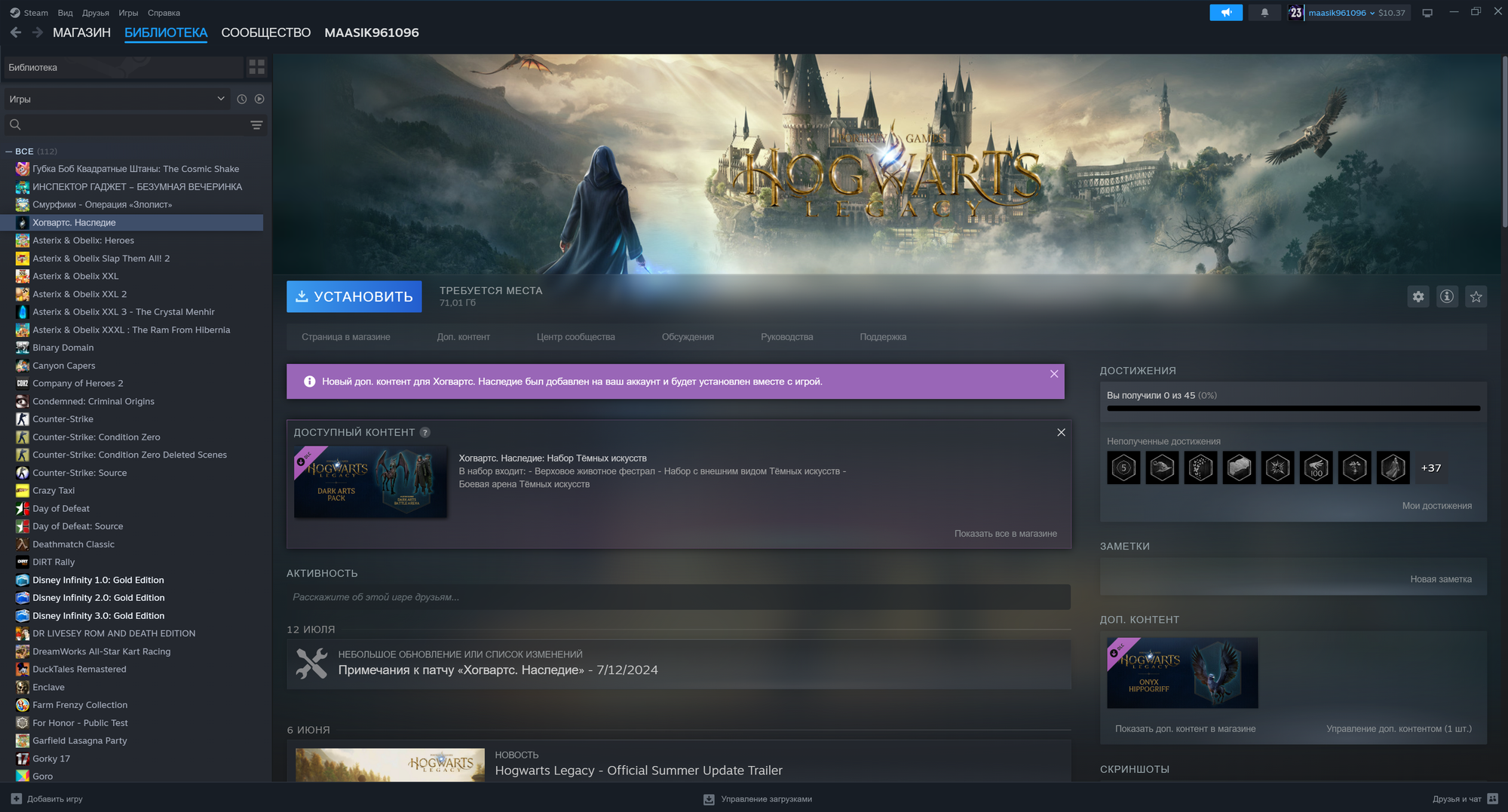Open the Справка menu

click(164, 13)
